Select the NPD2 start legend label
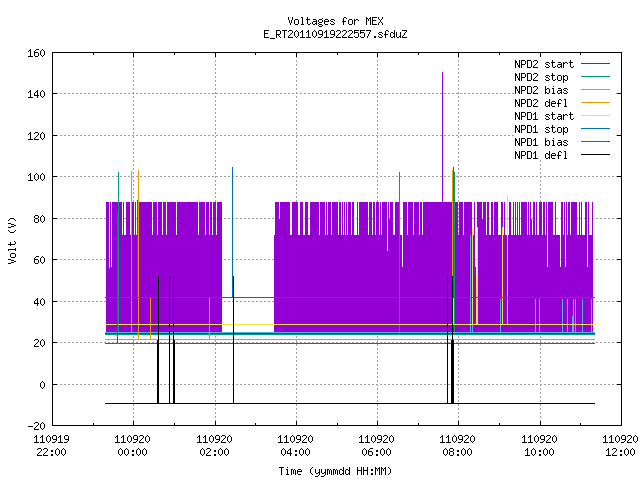This screenshot has height=480, width=640. coord(544,64)
